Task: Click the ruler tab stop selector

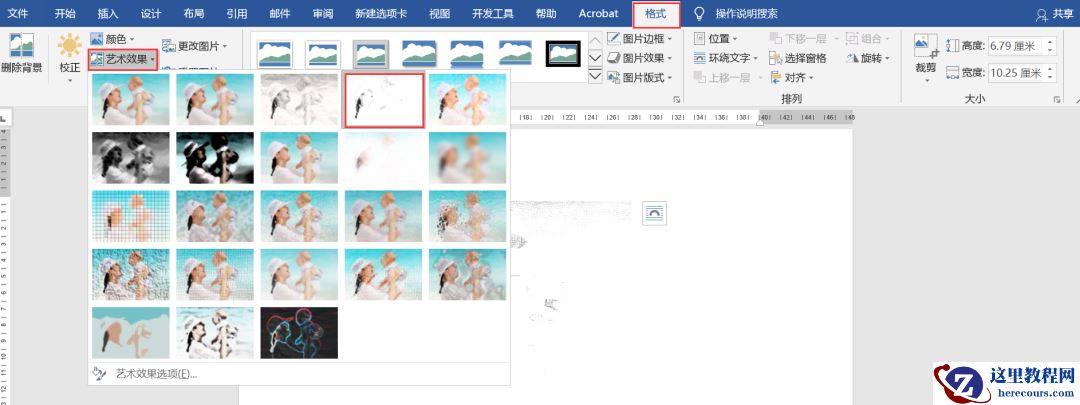Action: tap(3, 120)
